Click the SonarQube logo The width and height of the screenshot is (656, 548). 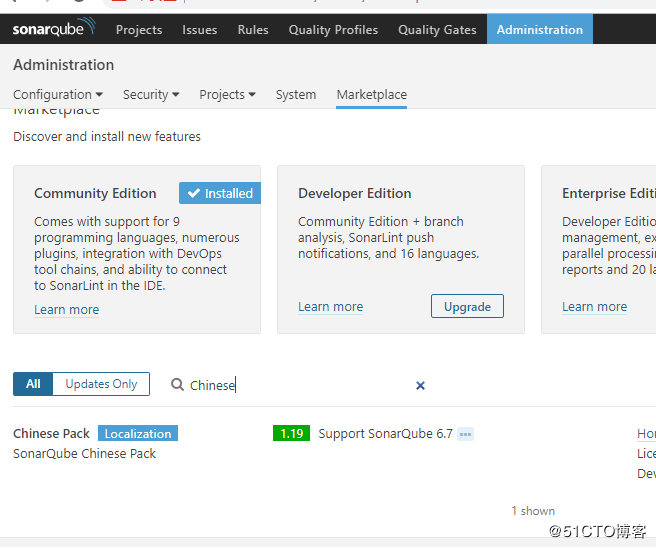[x=54, y=29]
